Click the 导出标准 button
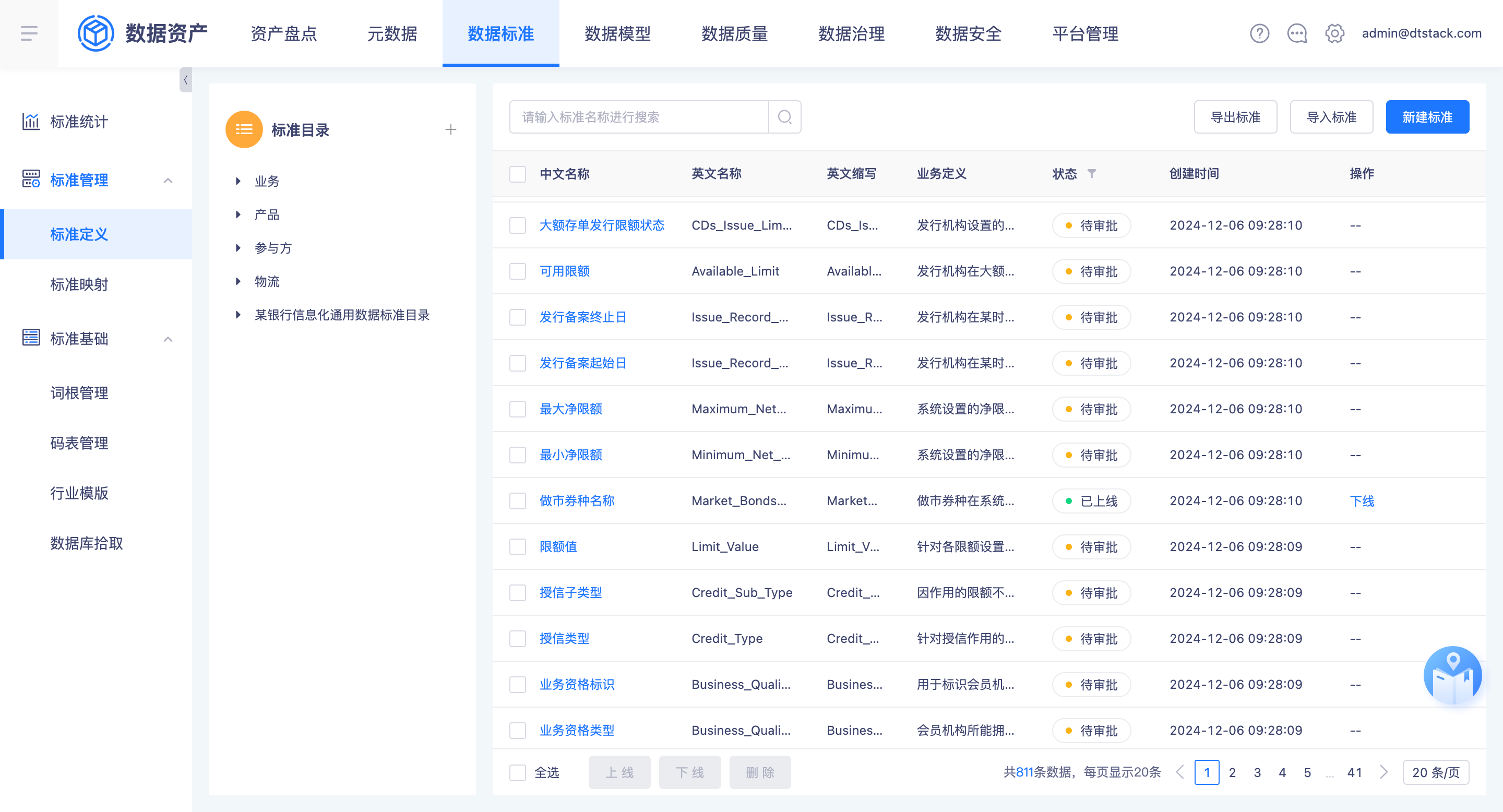The image size is (1503, 812). pos(1235,117)
